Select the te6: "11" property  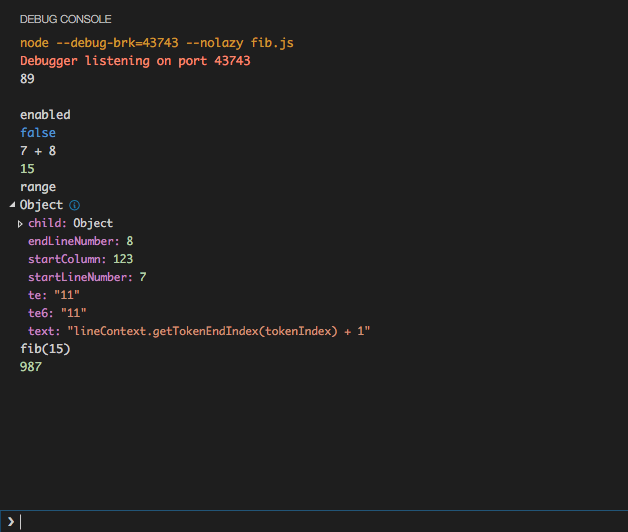point(57,313)
